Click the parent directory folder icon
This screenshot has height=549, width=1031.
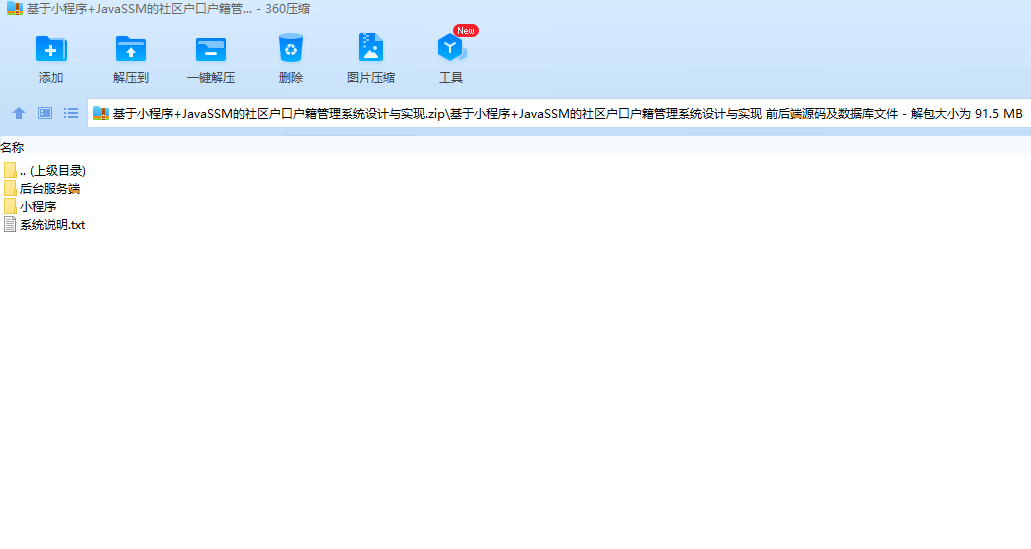(10, 170)
